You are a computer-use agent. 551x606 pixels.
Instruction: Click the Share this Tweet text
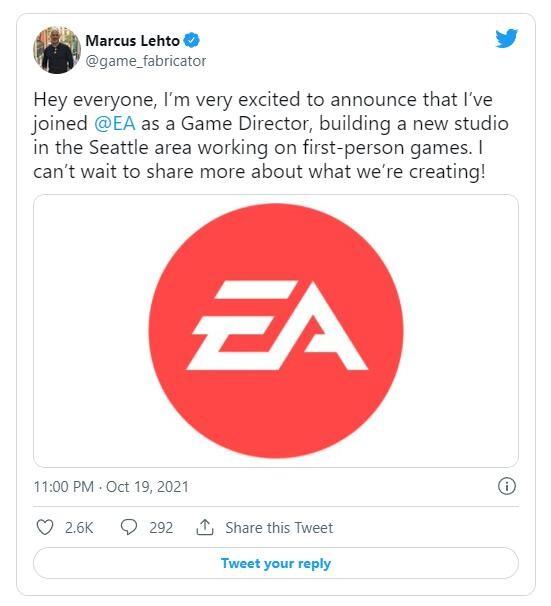(279, 528)
